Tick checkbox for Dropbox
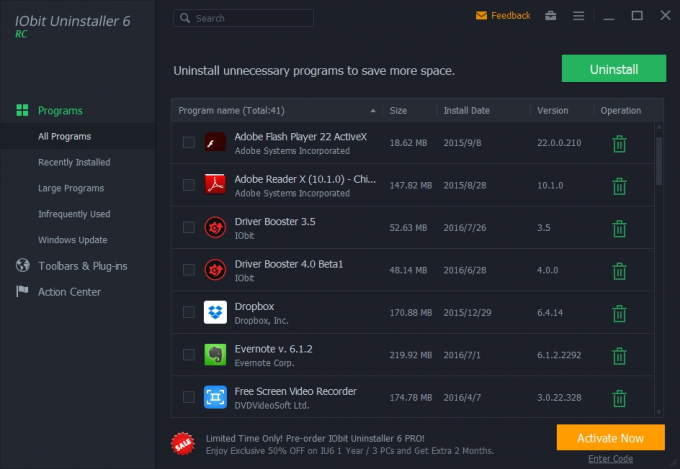The width and height of the screenshot is (680, 469). [189, 312]
